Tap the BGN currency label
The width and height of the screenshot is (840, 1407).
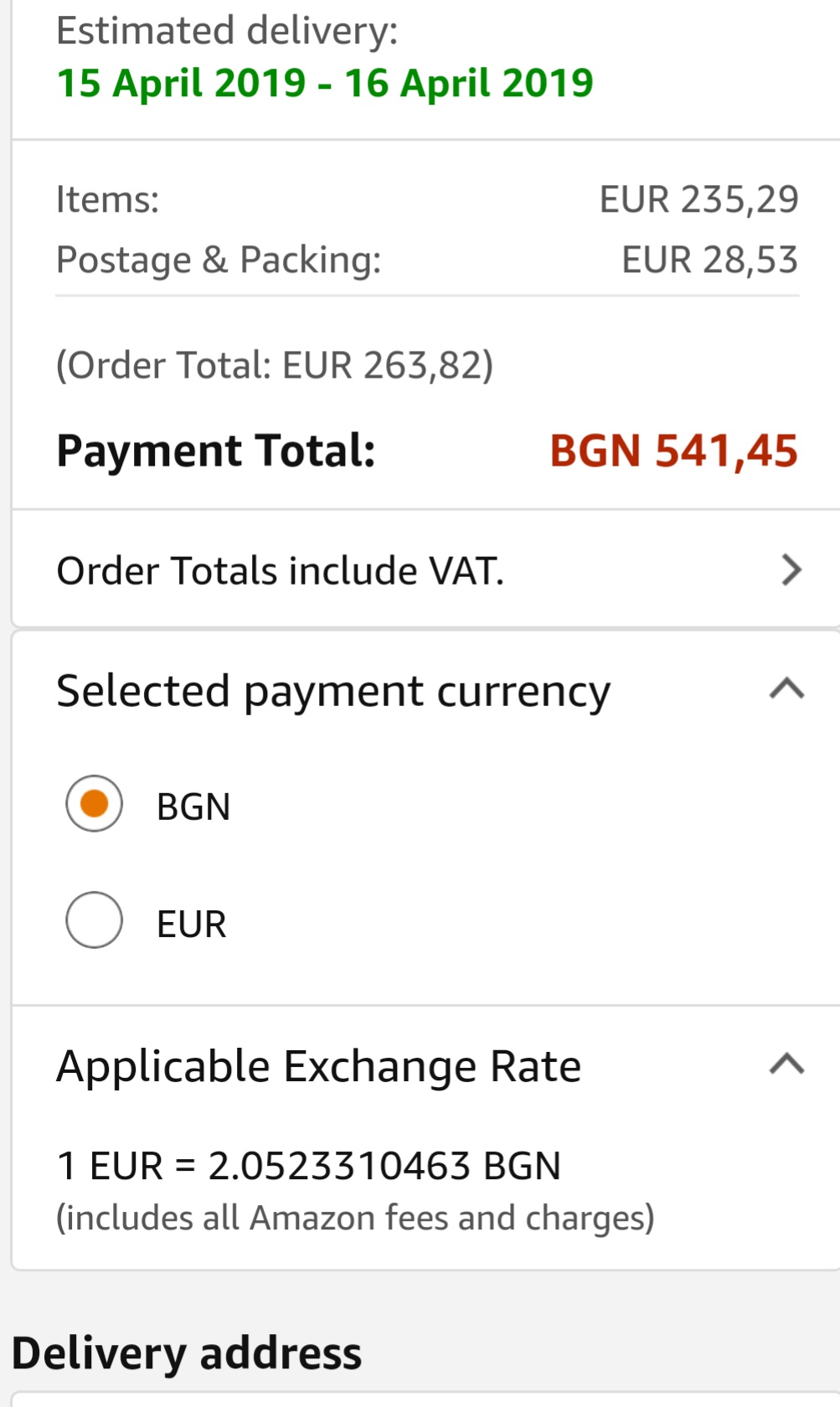(193, 807)
